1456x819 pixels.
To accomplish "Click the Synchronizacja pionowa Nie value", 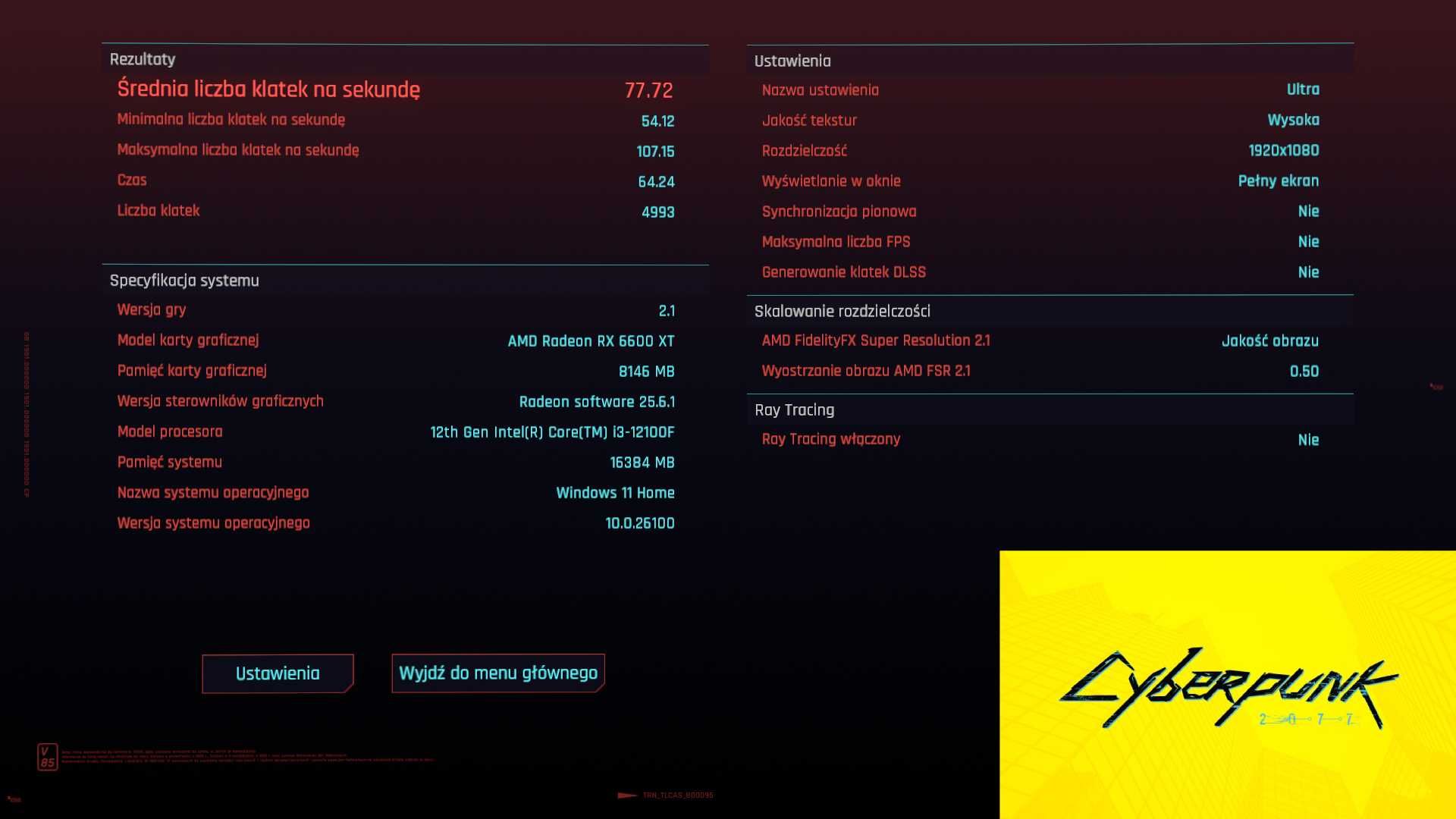I will (1308, 212).
